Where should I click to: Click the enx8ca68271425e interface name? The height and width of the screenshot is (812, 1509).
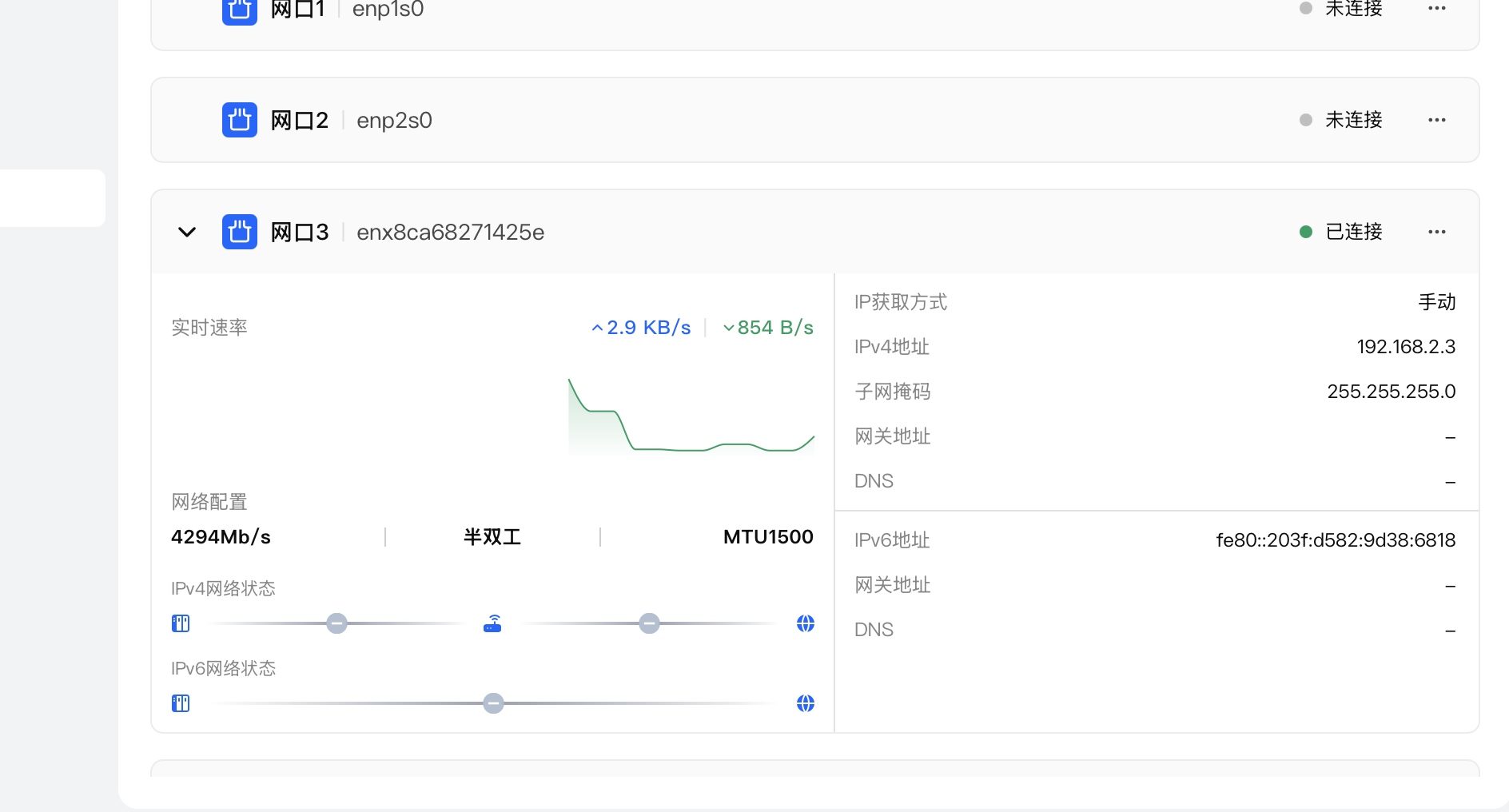[450, 232]
